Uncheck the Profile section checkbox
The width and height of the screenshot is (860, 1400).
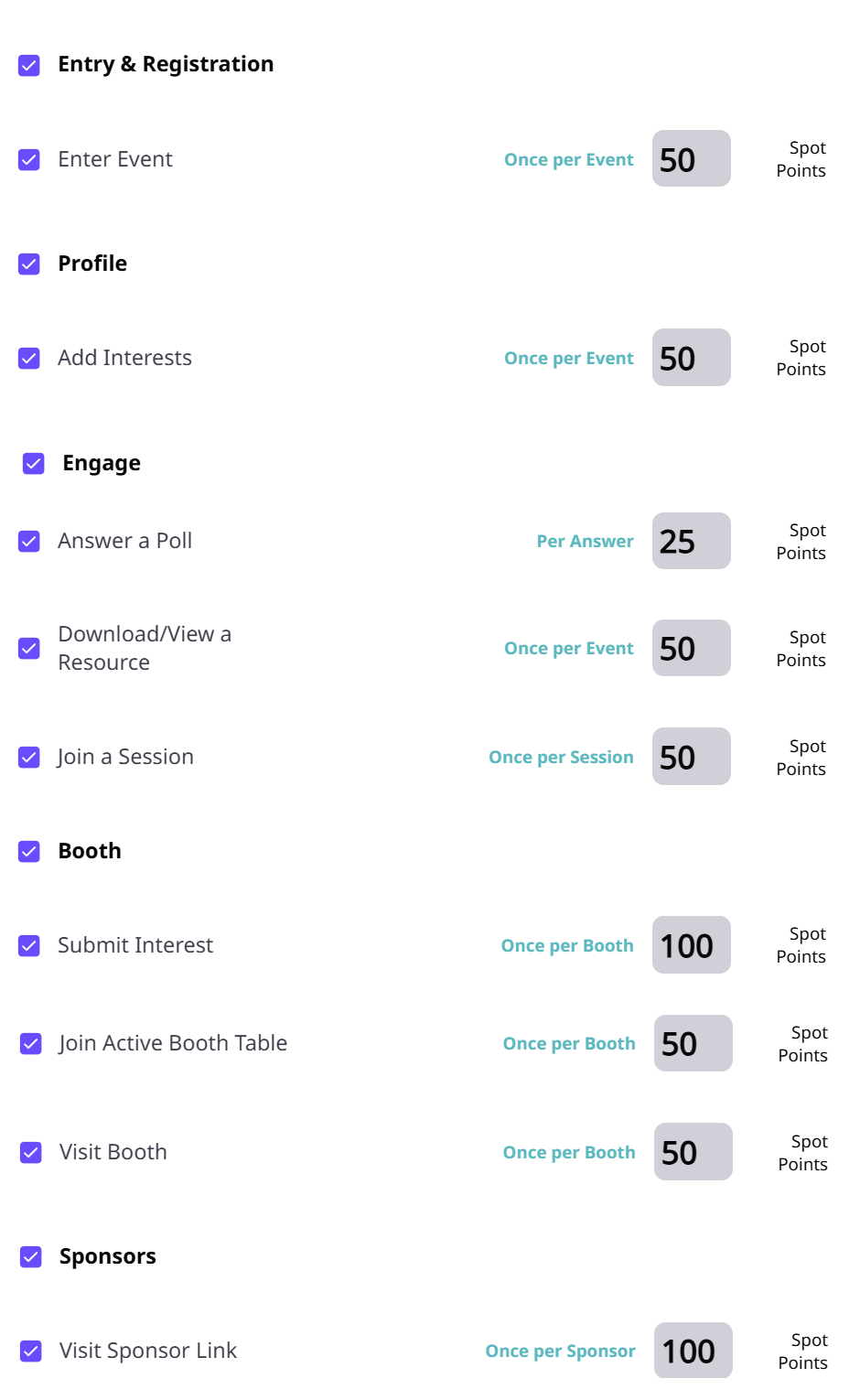click(29, 264)
